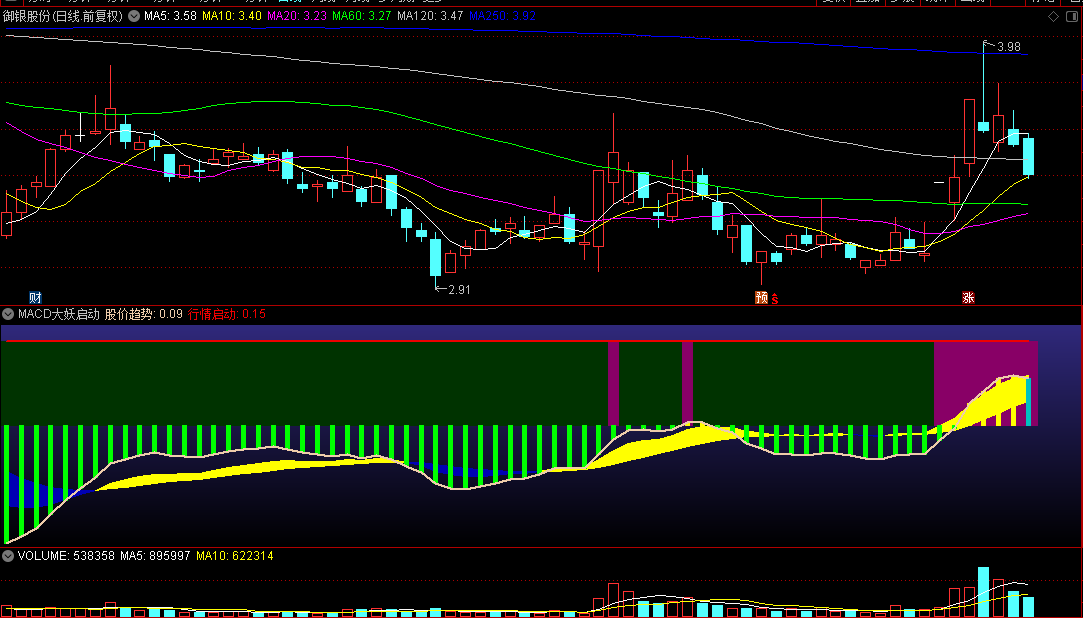Click the 财 financial marker icon

pyautogui.click(x=35, y=297)
